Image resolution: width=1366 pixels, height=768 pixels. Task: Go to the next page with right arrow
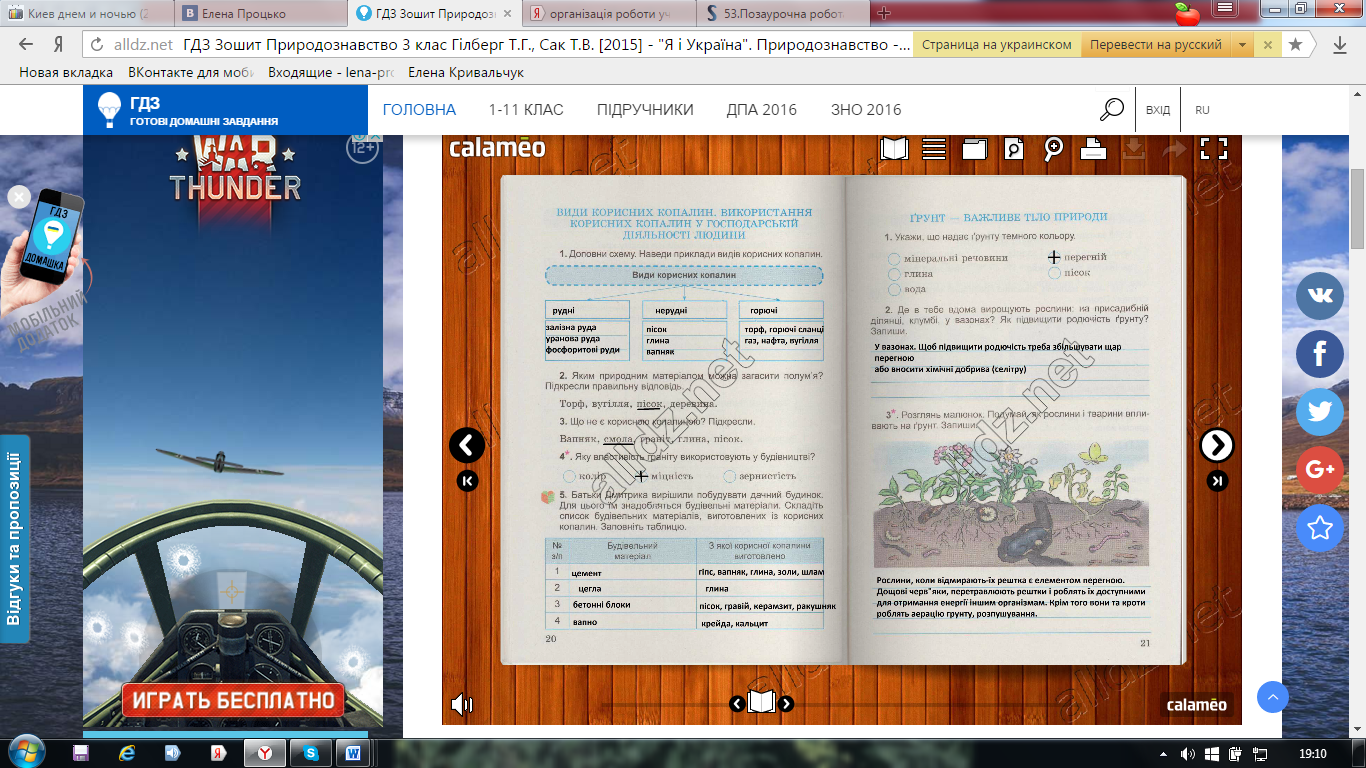tap(1217, 445)
